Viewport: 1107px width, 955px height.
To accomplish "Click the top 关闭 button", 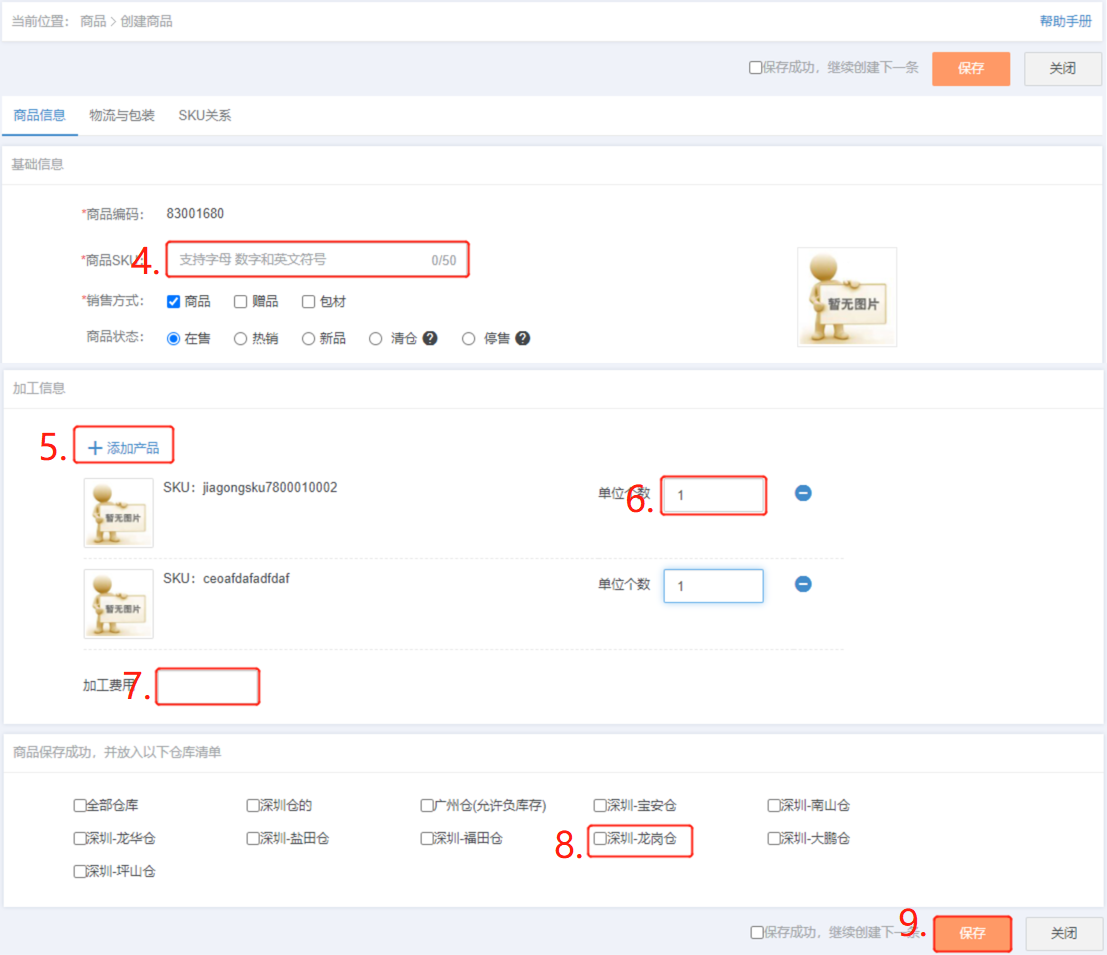I will pyautogui.click(x=1063, y=68).
